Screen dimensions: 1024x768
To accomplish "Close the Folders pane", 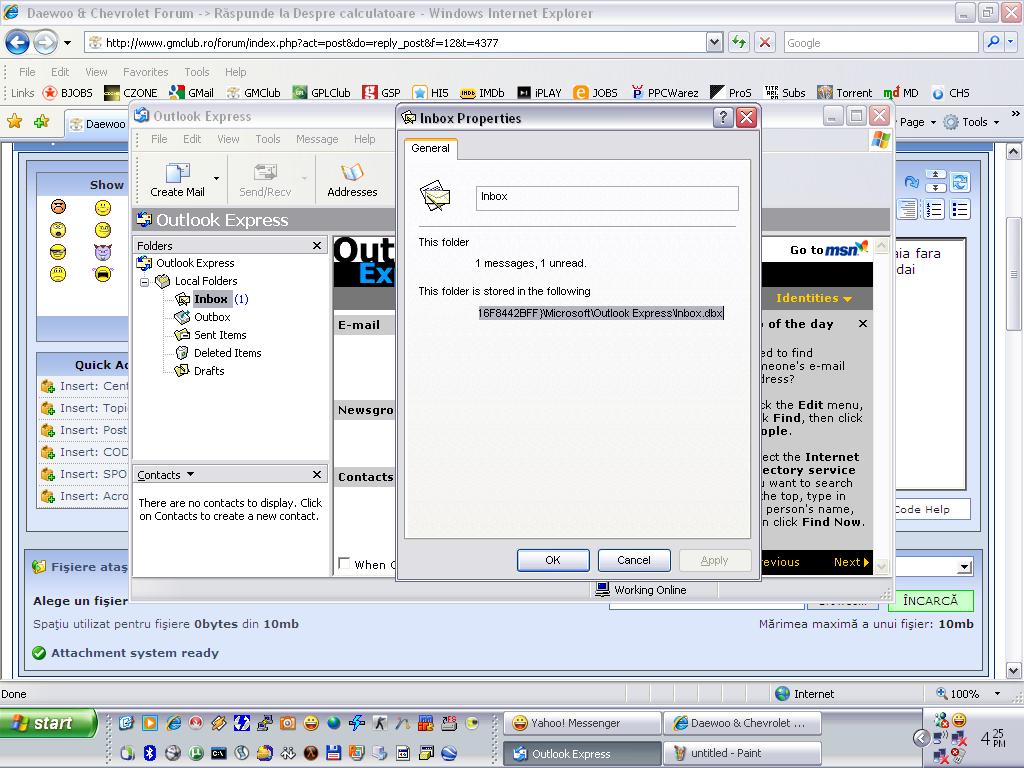I will (317, 246).
